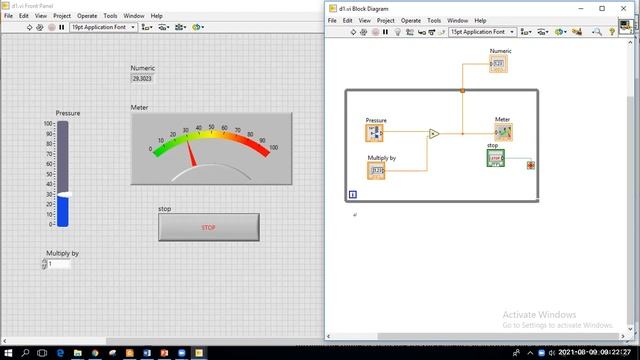The width and height of the screenshot is (640, 360).
Task: Click Abort Execution in Block Diagram toolbar
Action: click(x=375, y=32)
